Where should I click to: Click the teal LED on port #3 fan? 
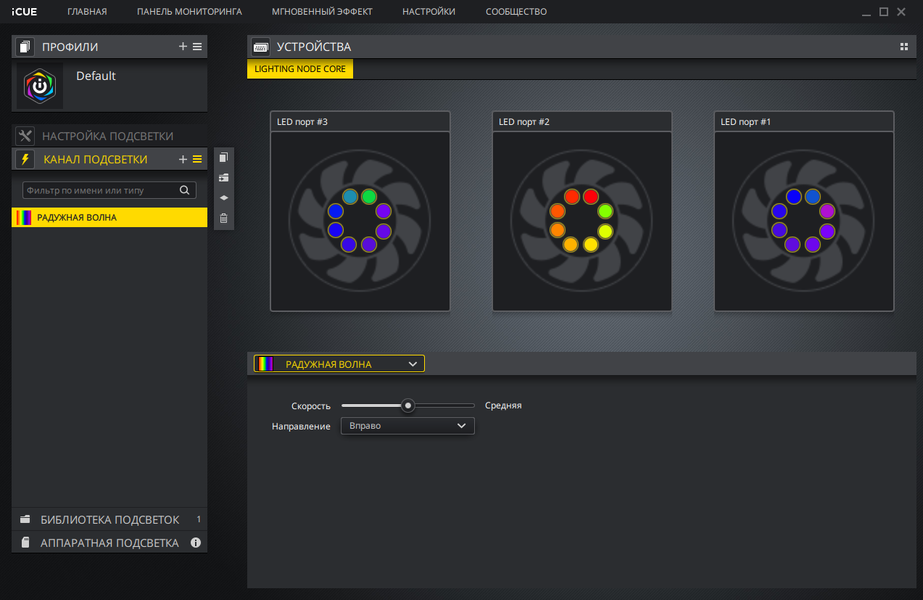click(350, 197)
